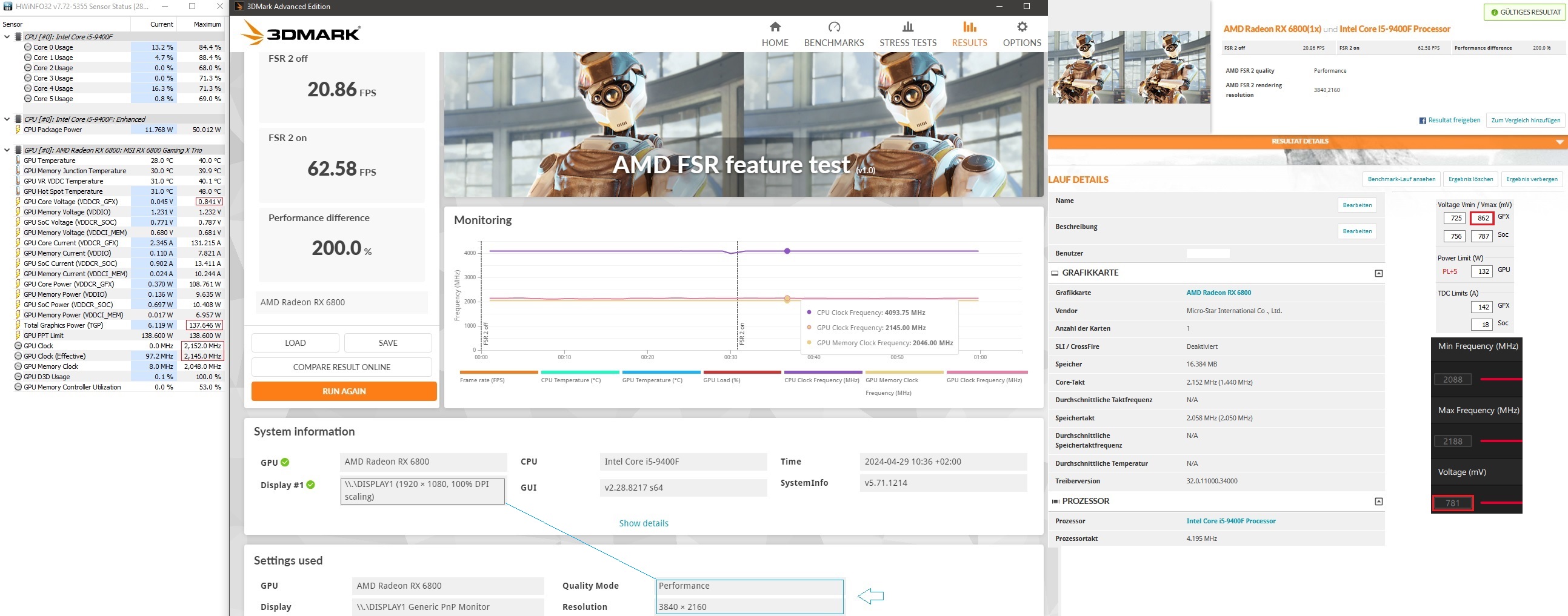
Task: Click the LOAD button
Action: click(295, 343)
